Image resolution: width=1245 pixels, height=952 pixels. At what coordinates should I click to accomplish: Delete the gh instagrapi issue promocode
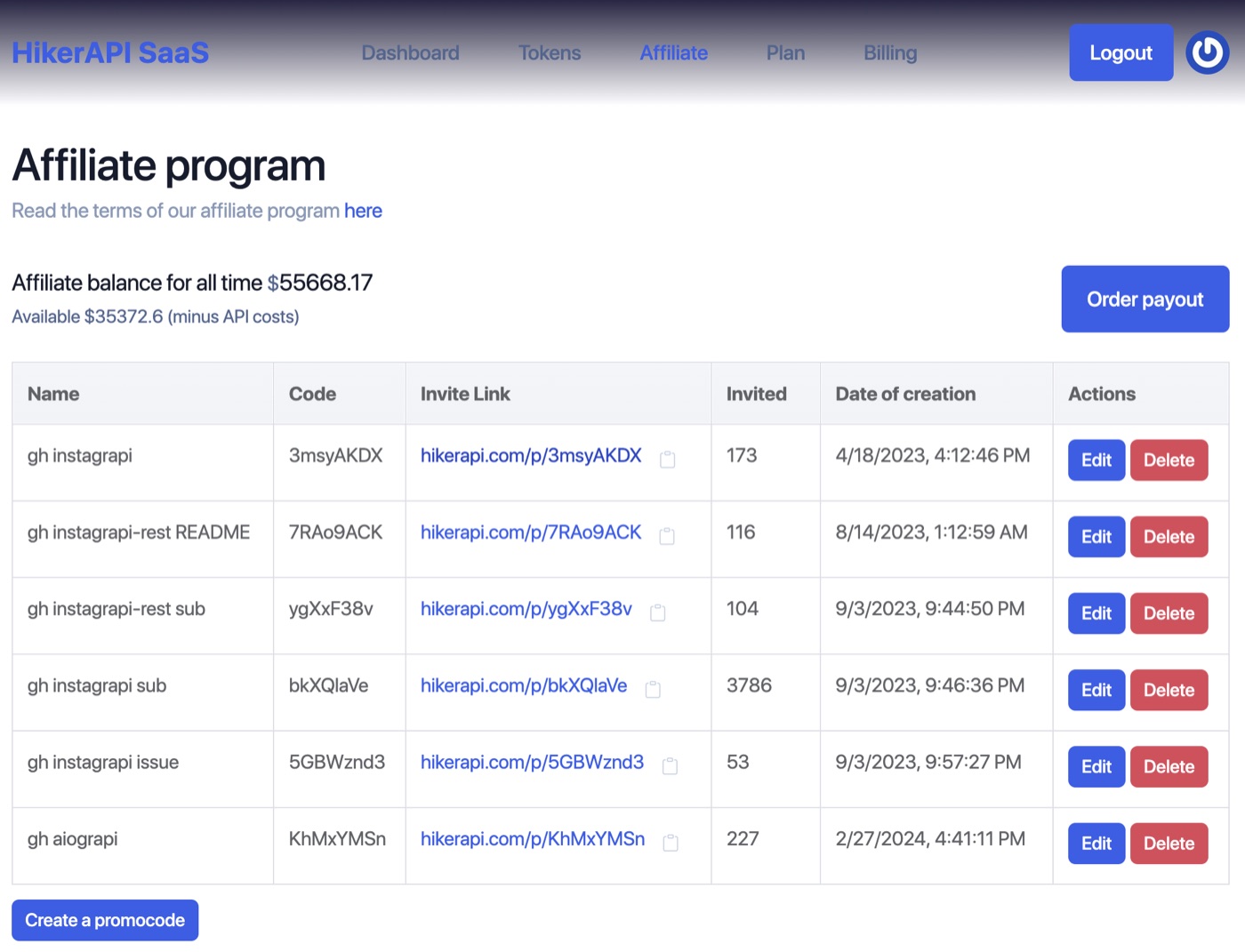(x=1169, y=766)
